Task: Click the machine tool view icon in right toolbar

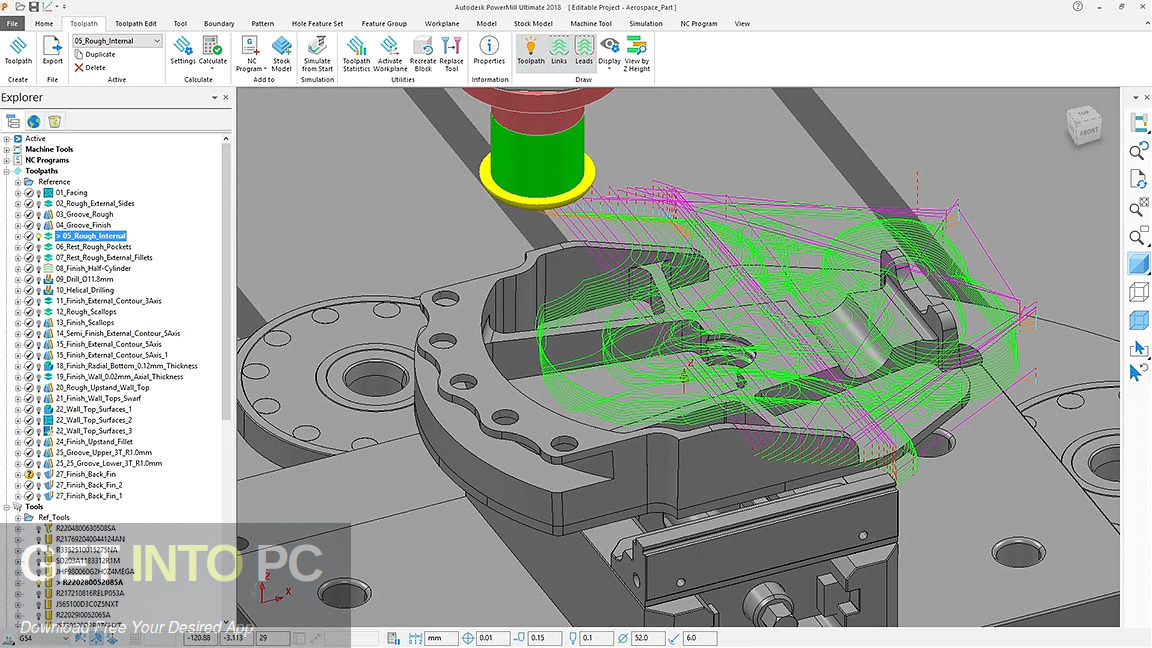Action: click(1139, 123)
